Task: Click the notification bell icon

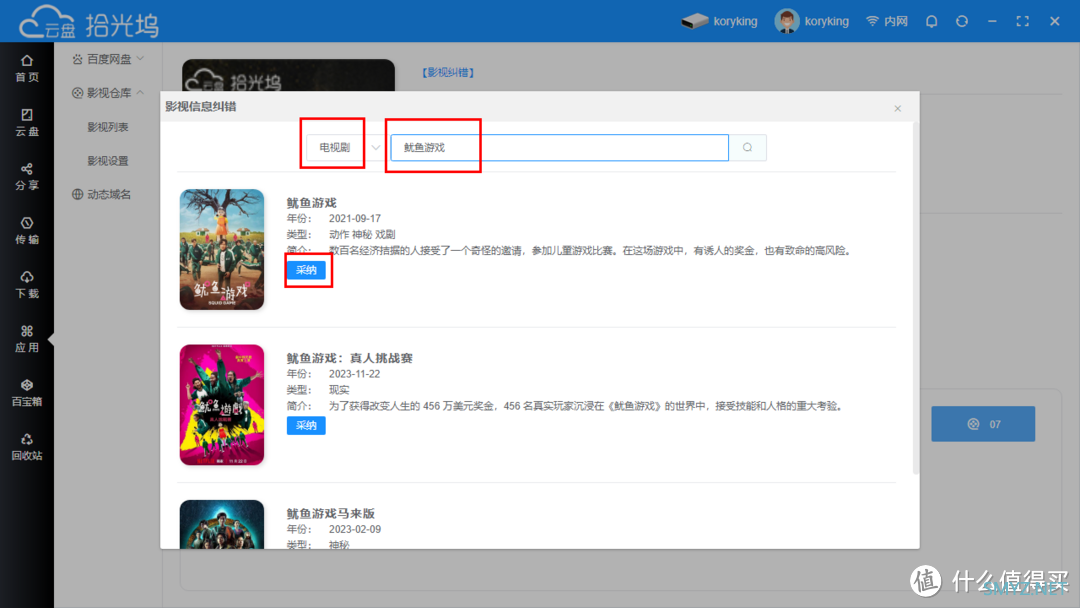Action: (931, 21)
